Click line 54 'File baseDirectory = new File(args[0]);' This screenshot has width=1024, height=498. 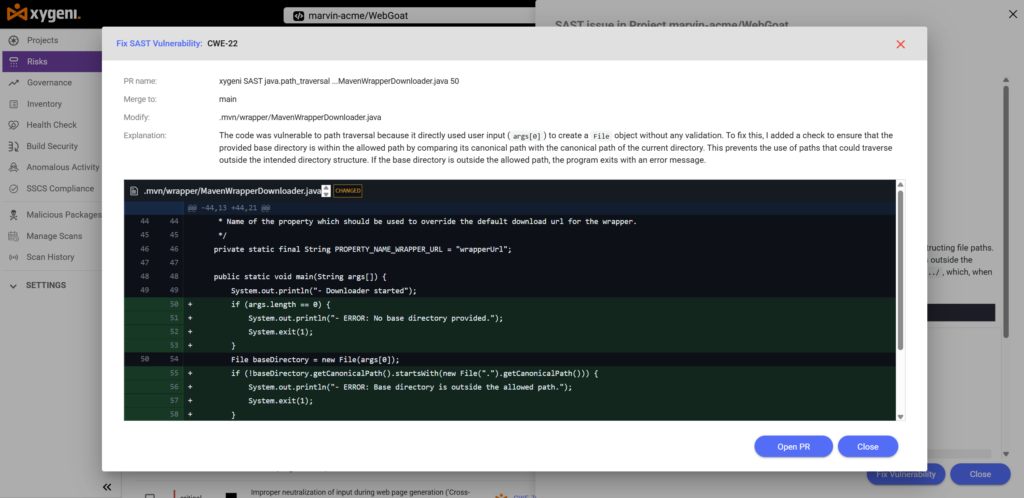point(315,360)
